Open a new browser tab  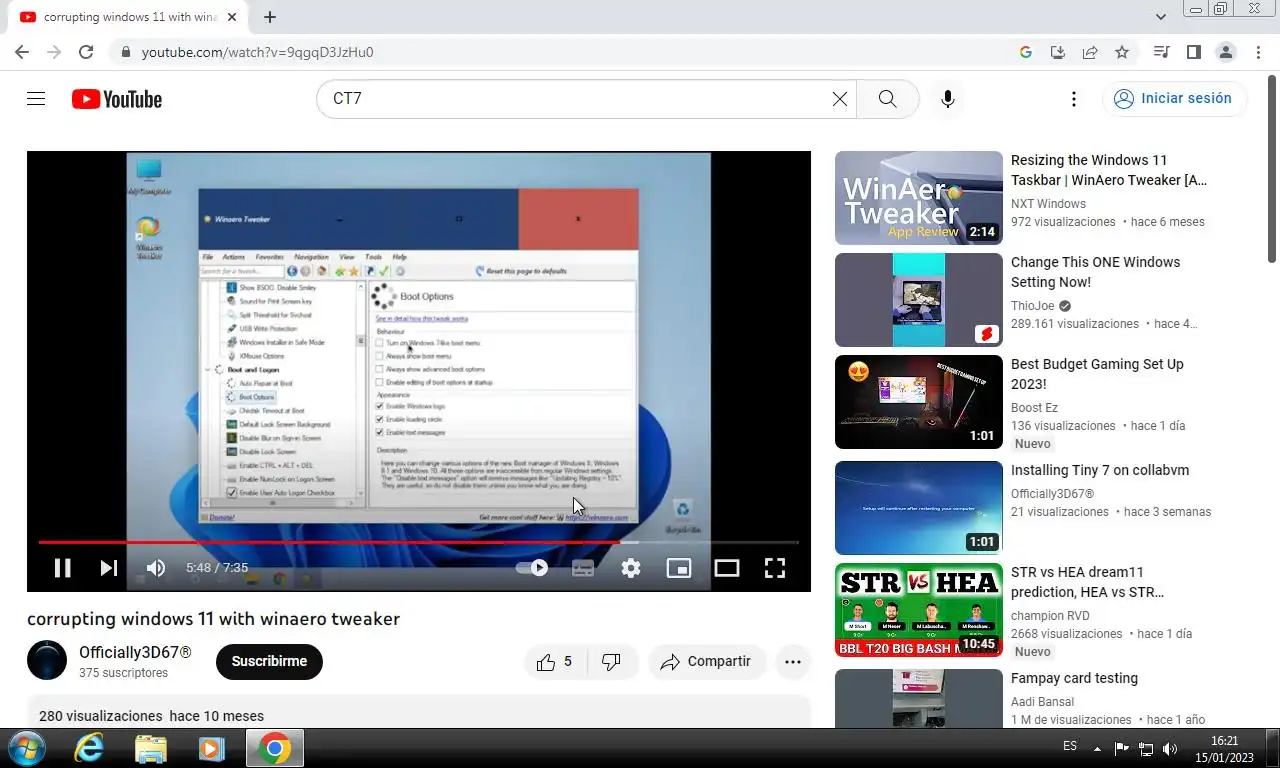tap(270, 17)
